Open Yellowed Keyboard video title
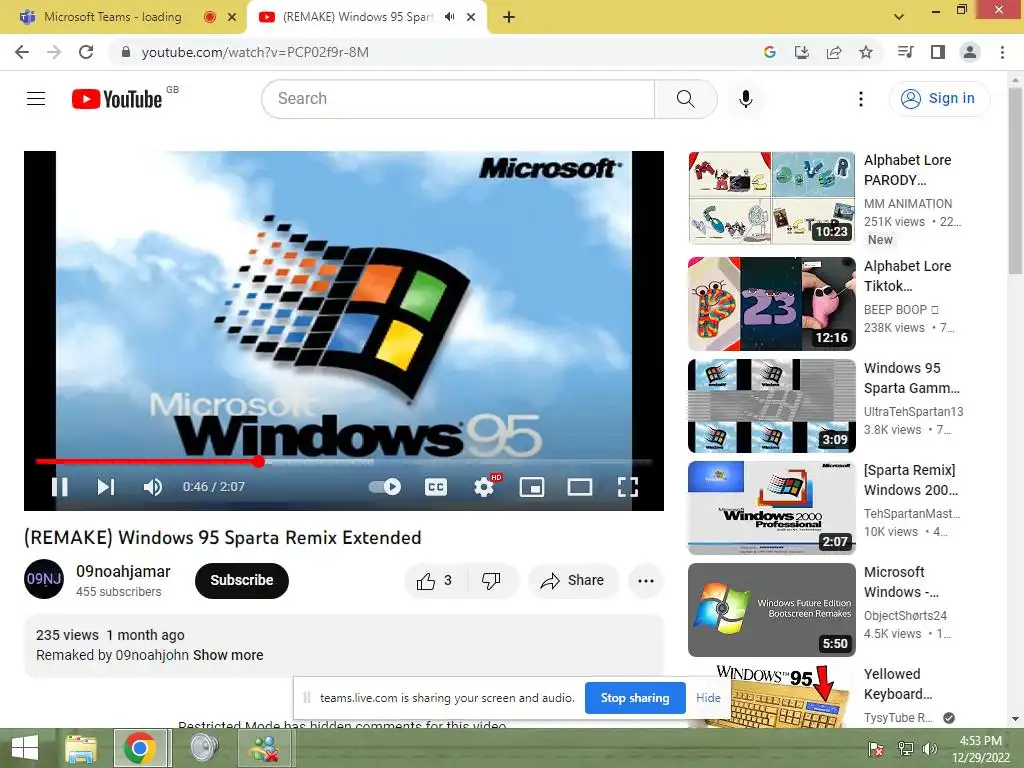 pos(898,684)
